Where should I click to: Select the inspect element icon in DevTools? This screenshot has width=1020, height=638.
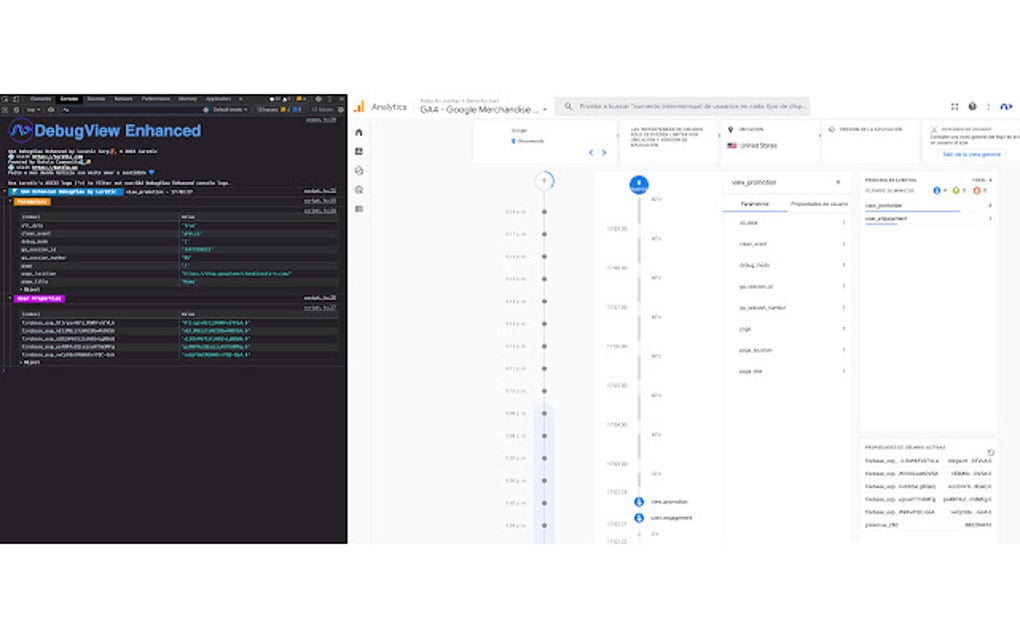click(8, 99)
